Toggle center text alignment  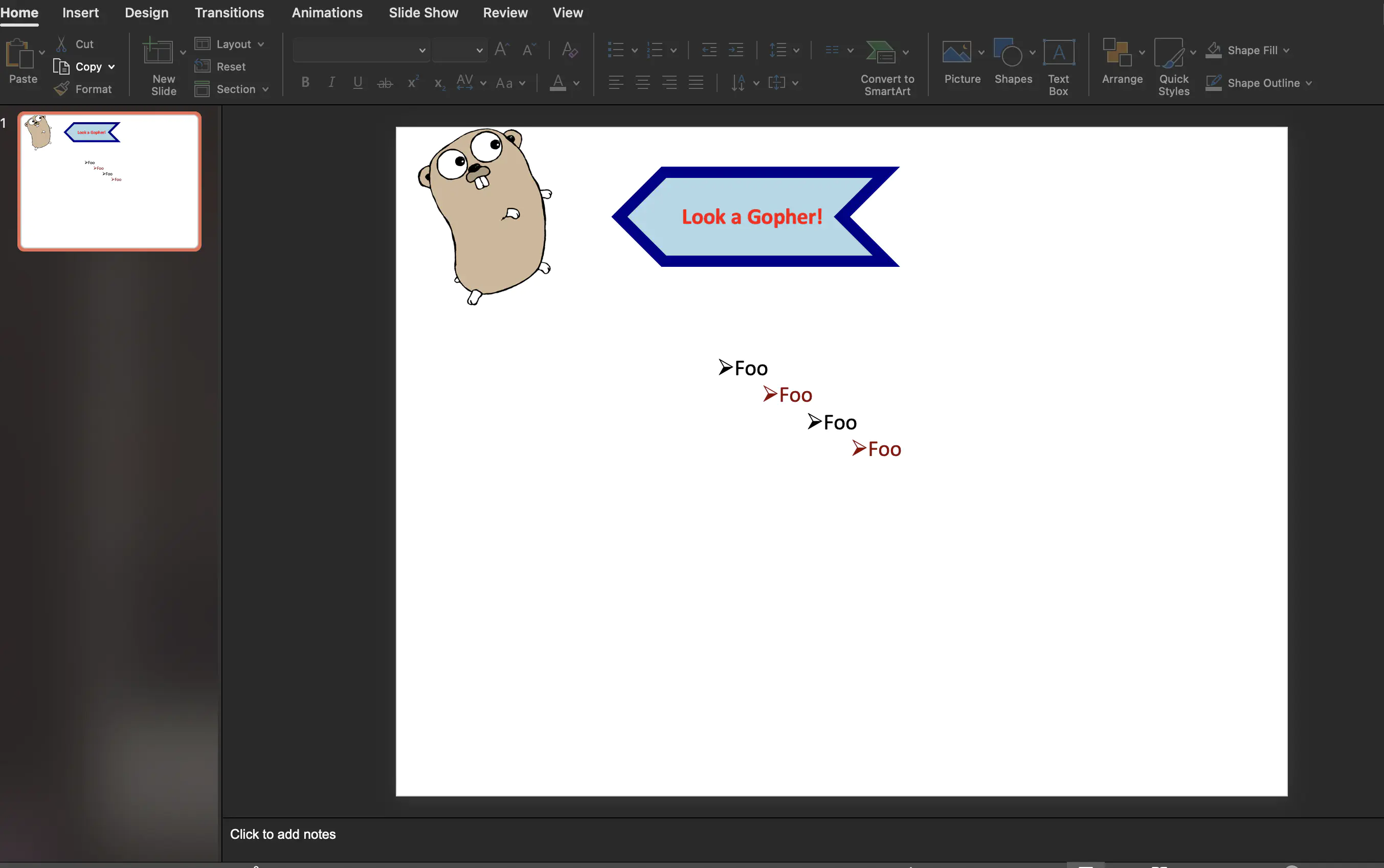[x=642, y=82]
